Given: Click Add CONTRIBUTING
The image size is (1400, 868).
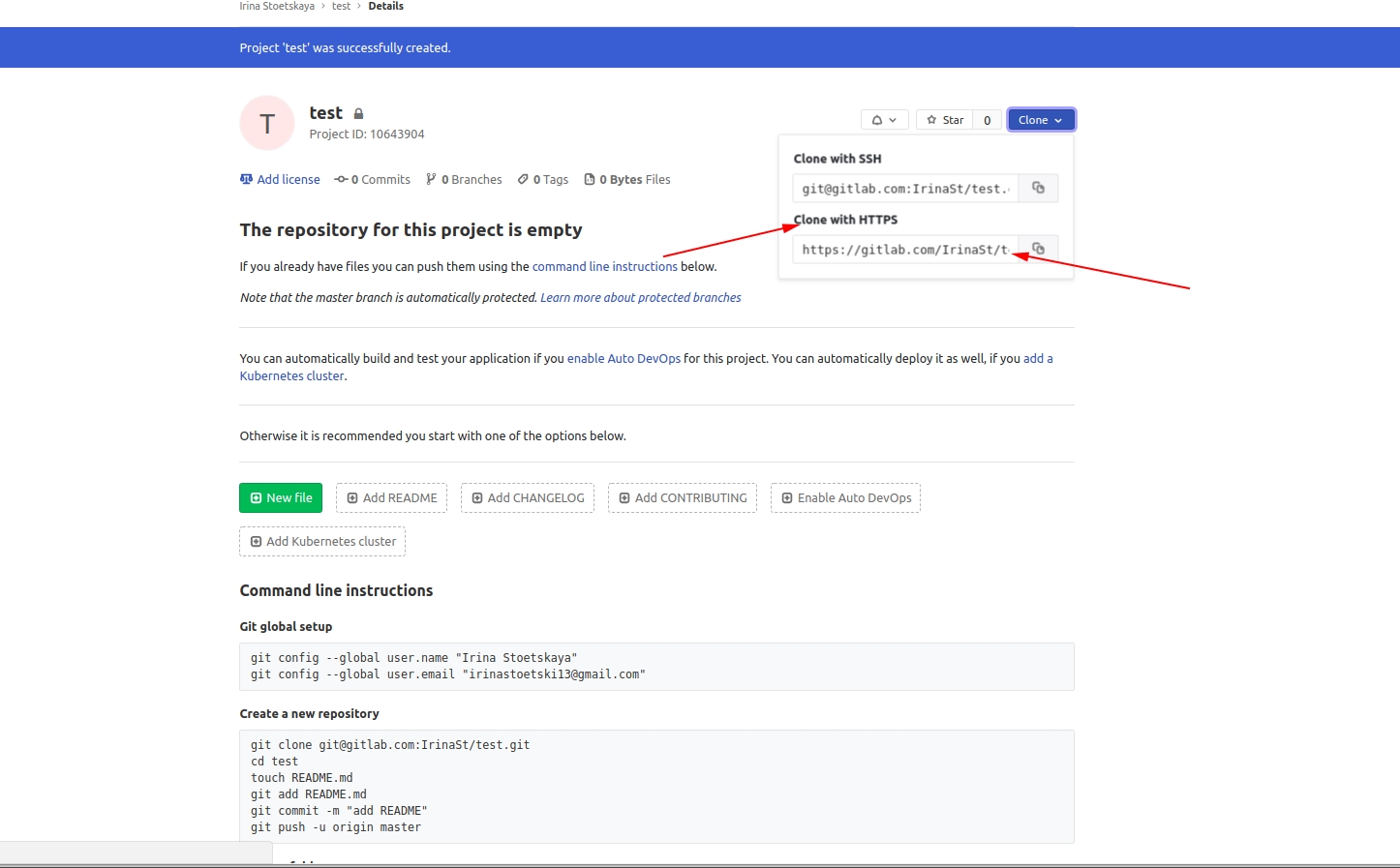Looking at the screenshot, I should pos(683,498).
